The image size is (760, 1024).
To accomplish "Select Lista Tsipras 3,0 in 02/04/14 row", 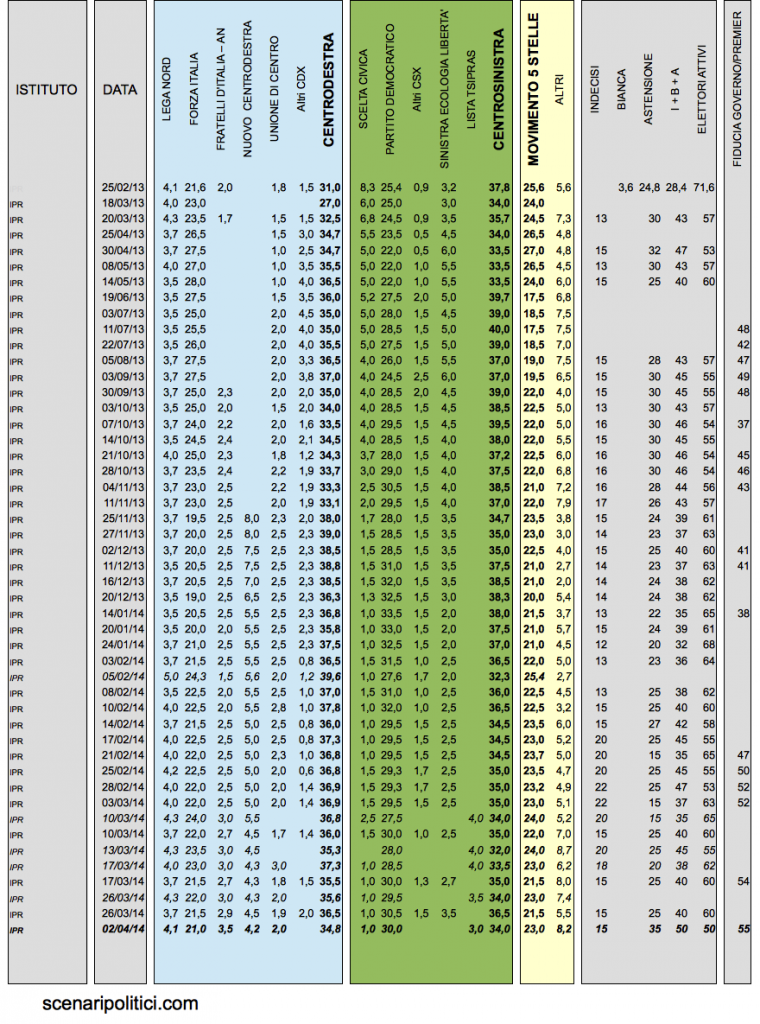I will (476, 929).
